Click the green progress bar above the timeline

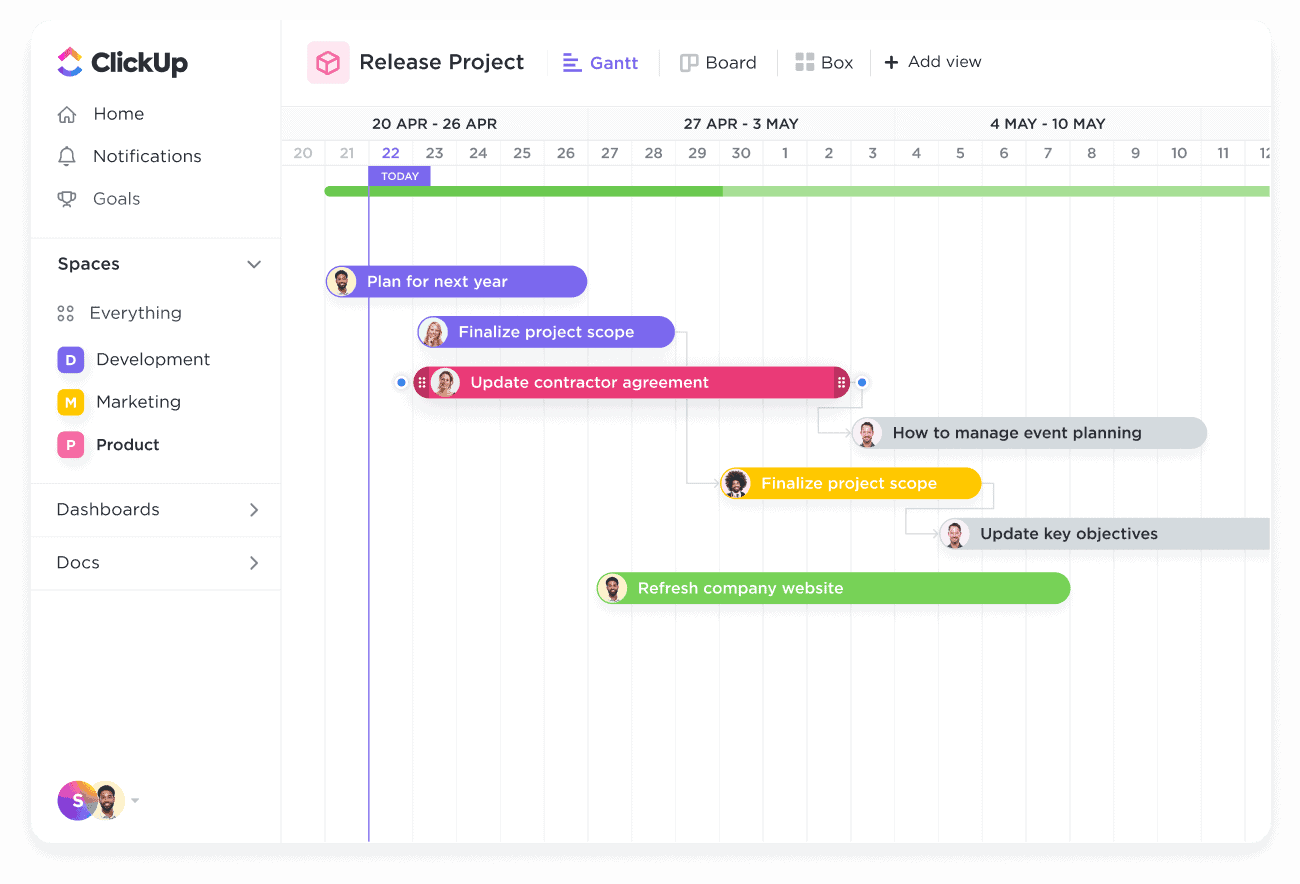pos(700,190)
